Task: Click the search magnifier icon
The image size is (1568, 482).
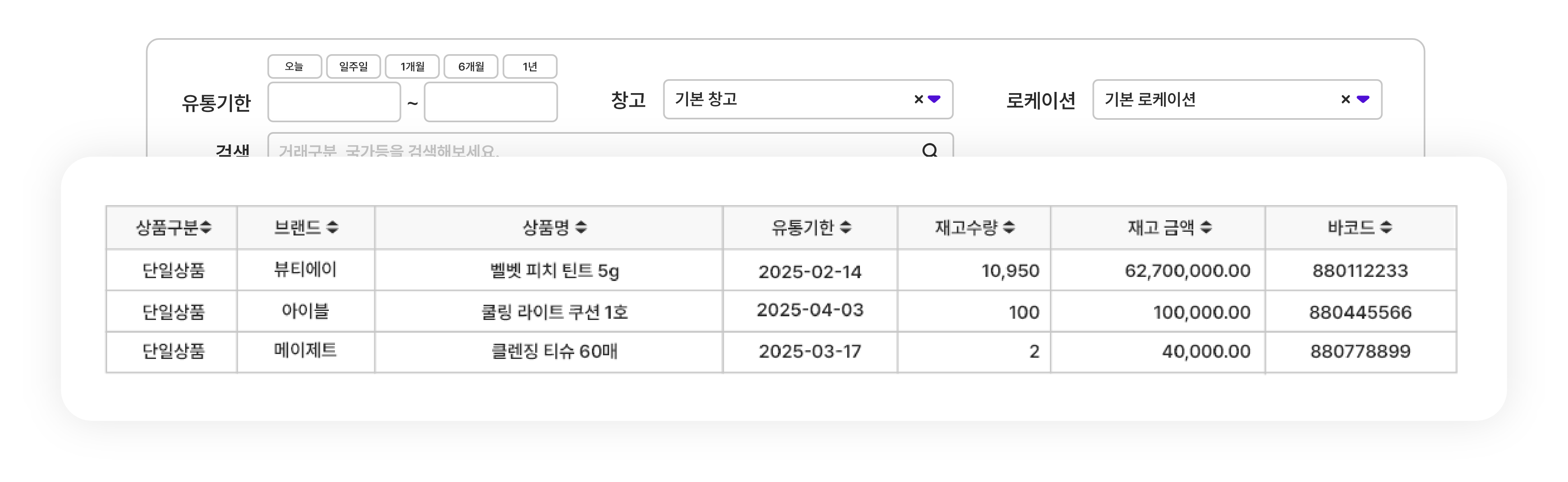Action: pos(929,150)
